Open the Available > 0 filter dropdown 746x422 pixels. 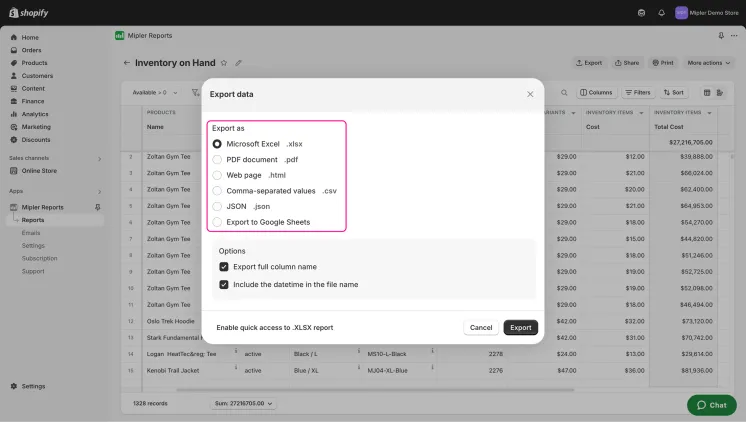pyautogui.click(x=155, y=93)
